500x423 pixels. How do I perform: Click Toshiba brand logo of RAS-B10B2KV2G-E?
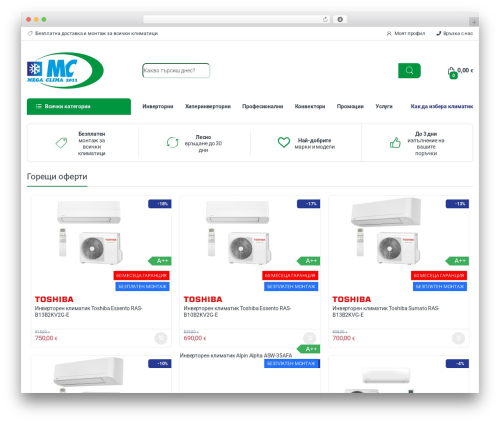point(203,299)
